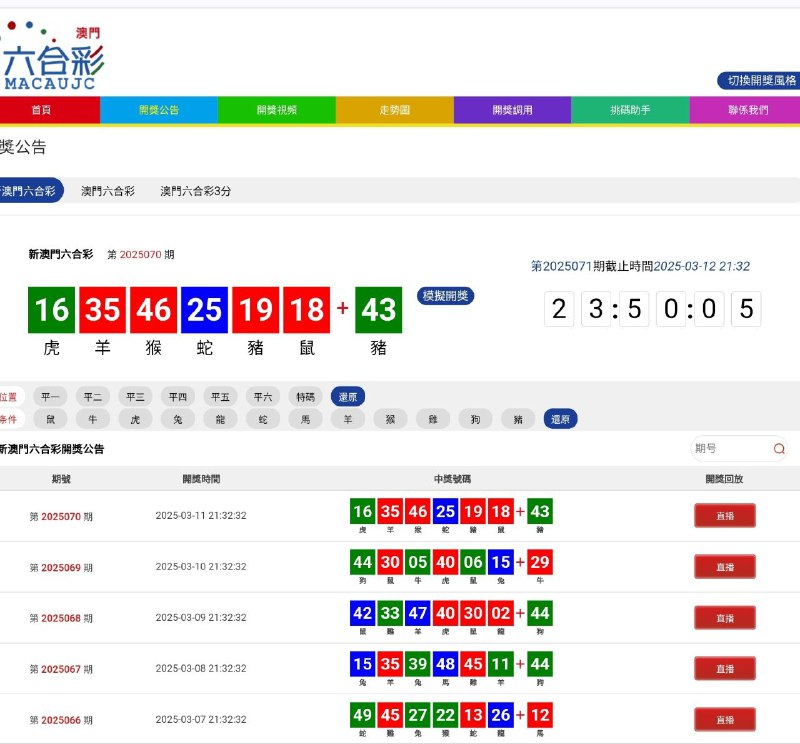Click special ball 29 in issue 2025069
This screenshot has height=744, width=800.
(x=540, y=562)
